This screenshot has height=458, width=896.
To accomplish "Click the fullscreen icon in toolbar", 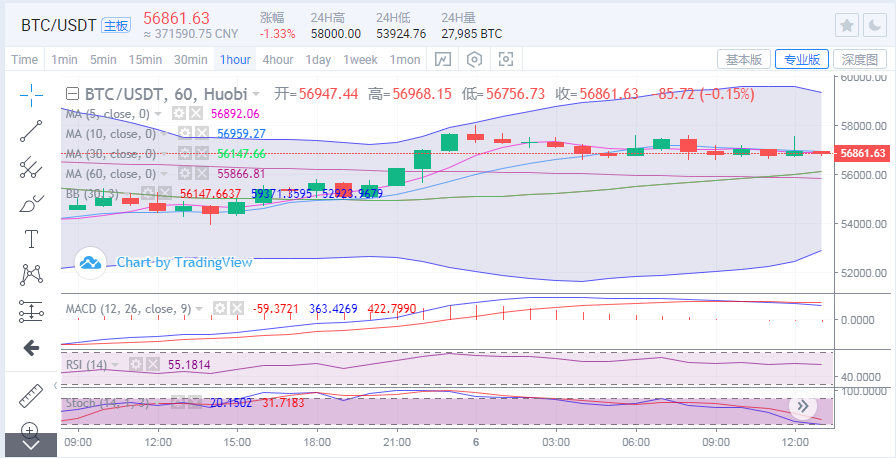I will (x=506, y=59).
